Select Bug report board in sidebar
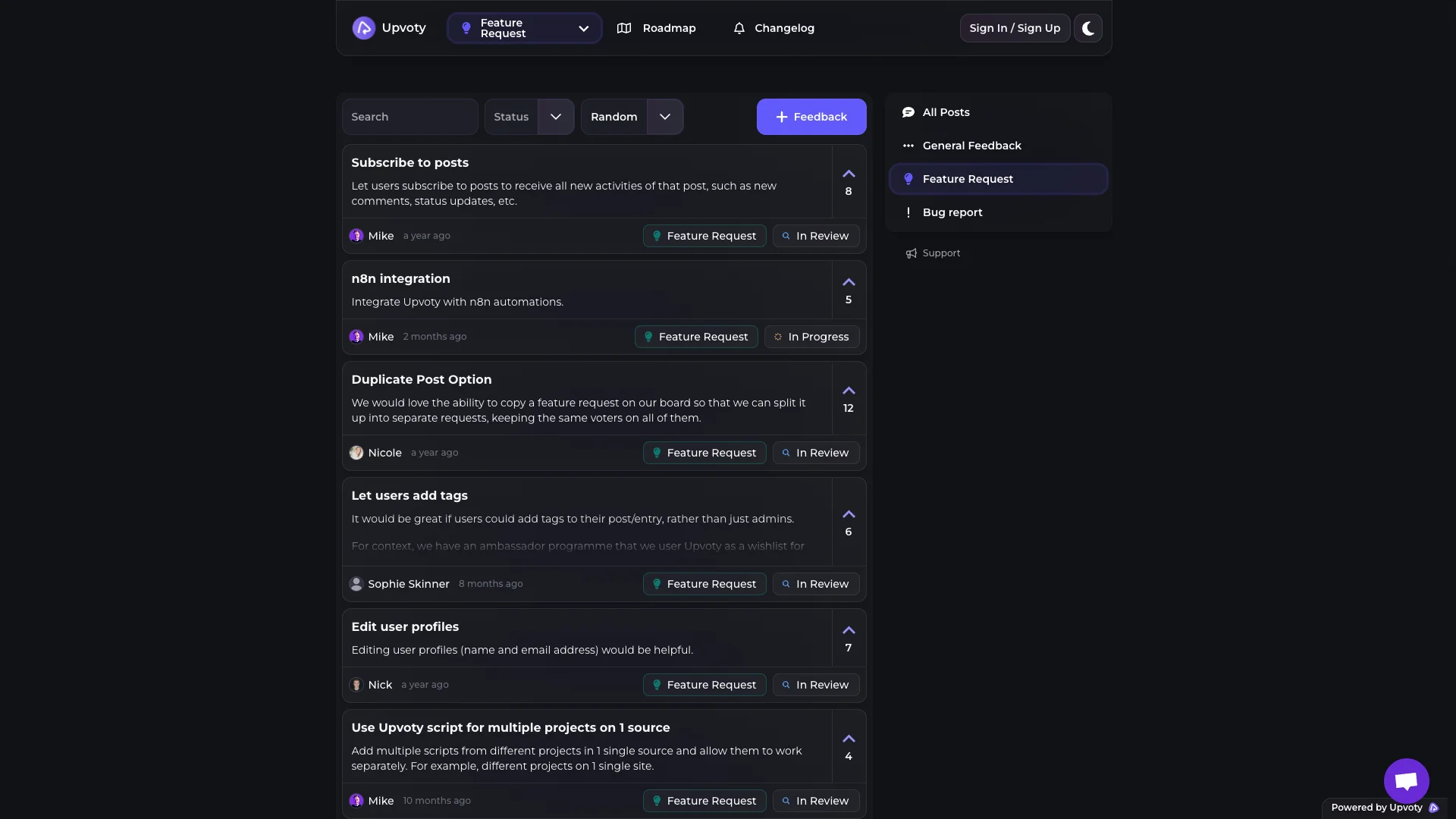 (952, 212)
